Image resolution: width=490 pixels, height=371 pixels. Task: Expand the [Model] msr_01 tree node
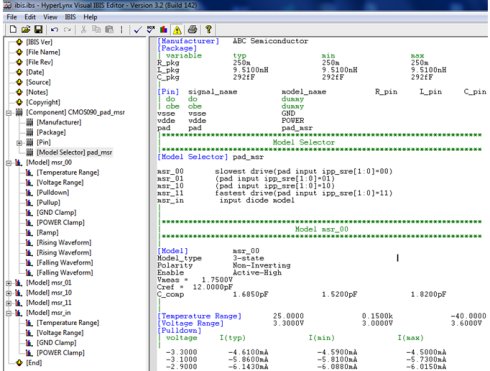coord(9,283)
